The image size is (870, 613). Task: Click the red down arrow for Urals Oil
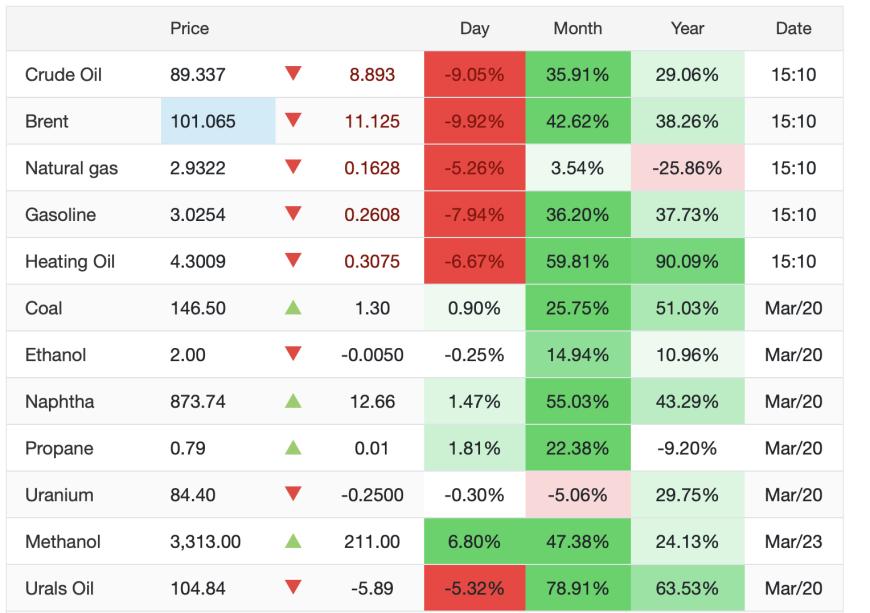(293, 588)
